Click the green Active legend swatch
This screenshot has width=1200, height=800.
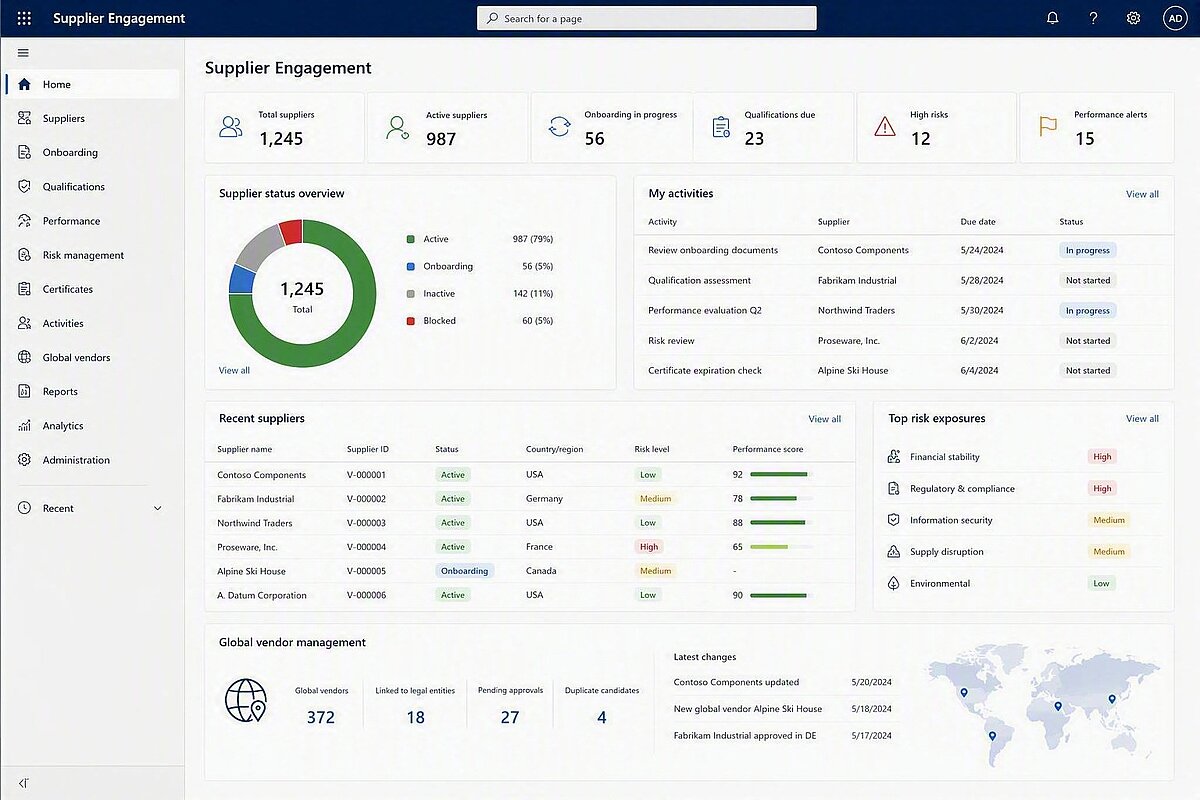tap(410, 239)
